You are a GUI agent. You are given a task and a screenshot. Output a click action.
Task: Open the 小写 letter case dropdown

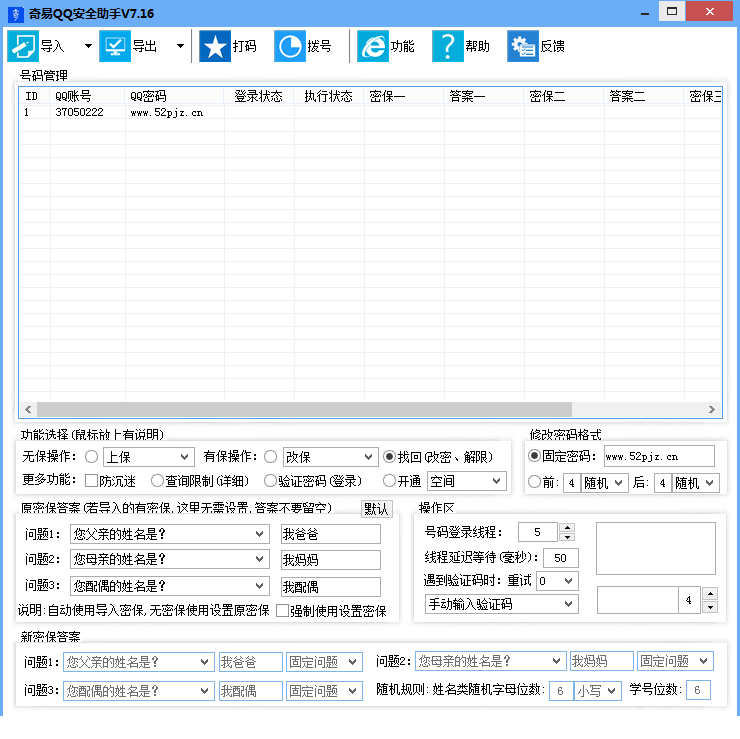pyautogui.click(x=598, y=691)
